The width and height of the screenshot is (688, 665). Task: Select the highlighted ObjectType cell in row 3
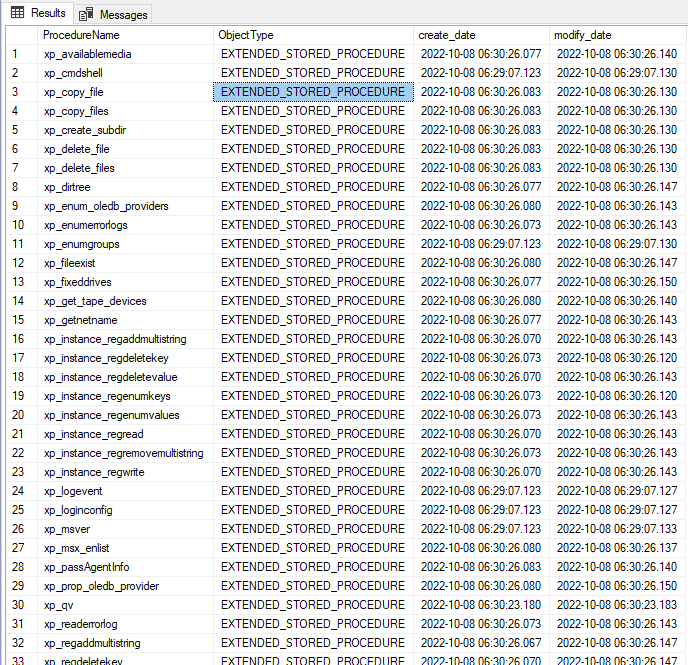click(x=313, y=92)
